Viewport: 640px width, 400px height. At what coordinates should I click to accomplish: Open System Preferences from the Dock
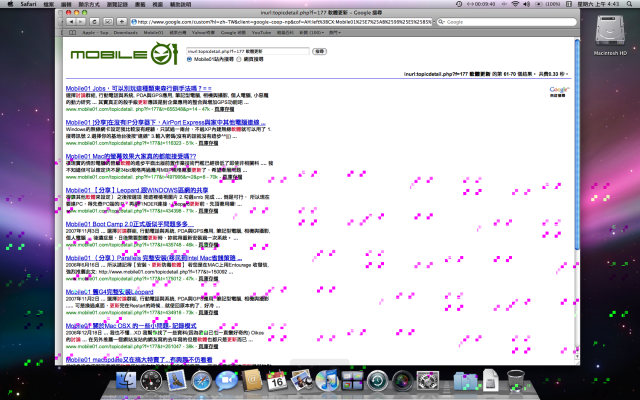coord(428,381)
